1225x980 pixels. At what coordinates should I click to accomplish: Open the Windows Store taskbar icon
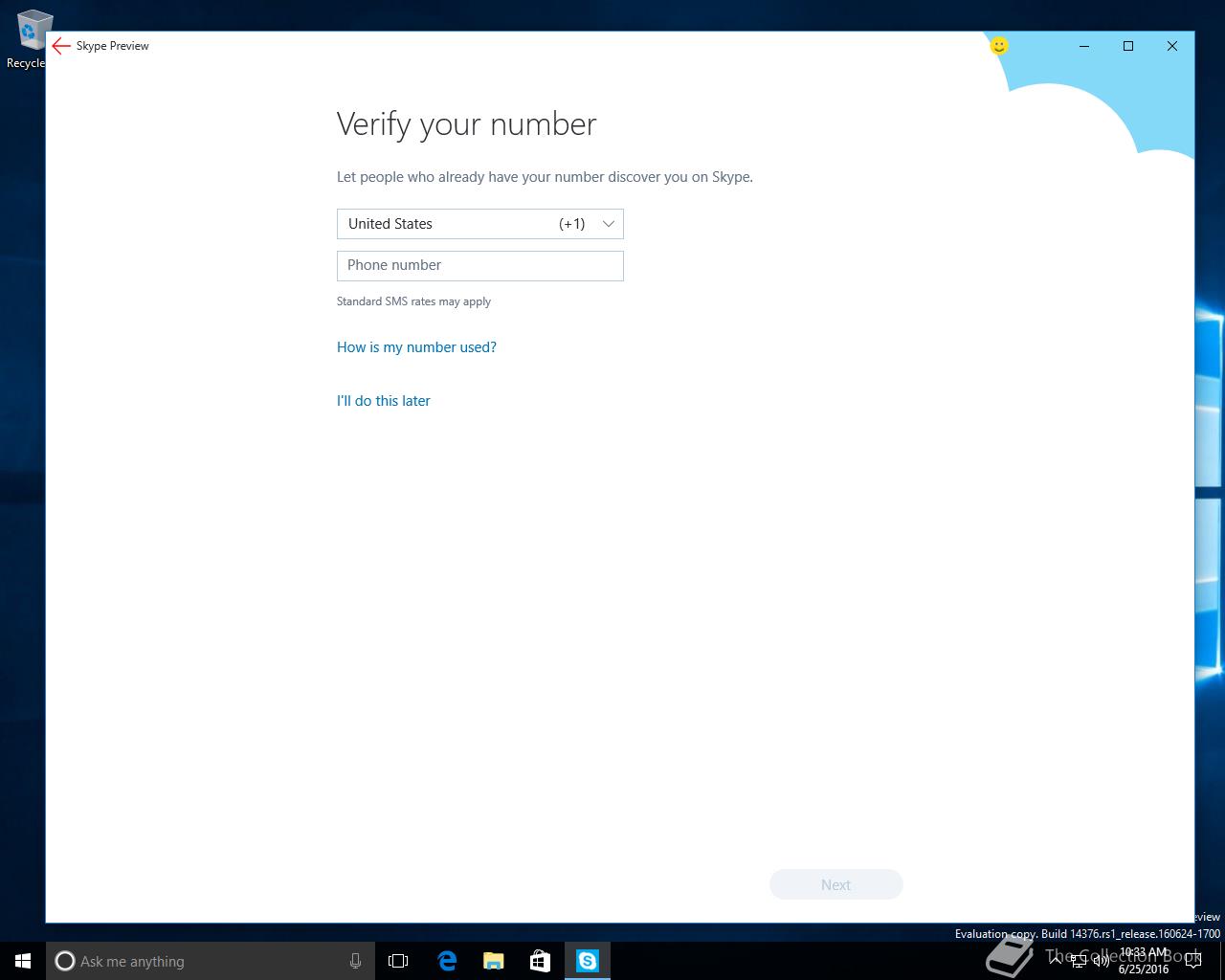tap(541, 961)
